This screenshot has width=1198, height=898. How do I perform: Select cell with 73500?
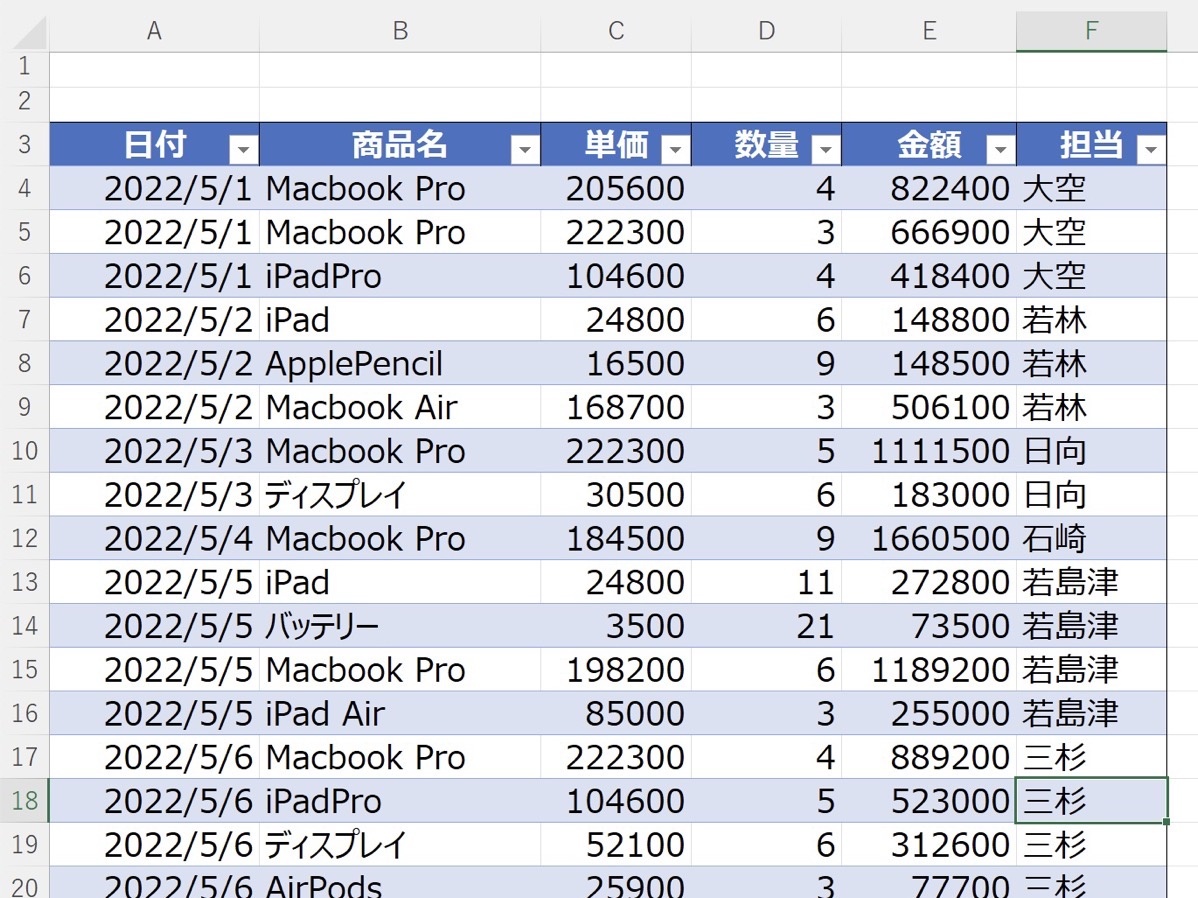click(929, 626)
